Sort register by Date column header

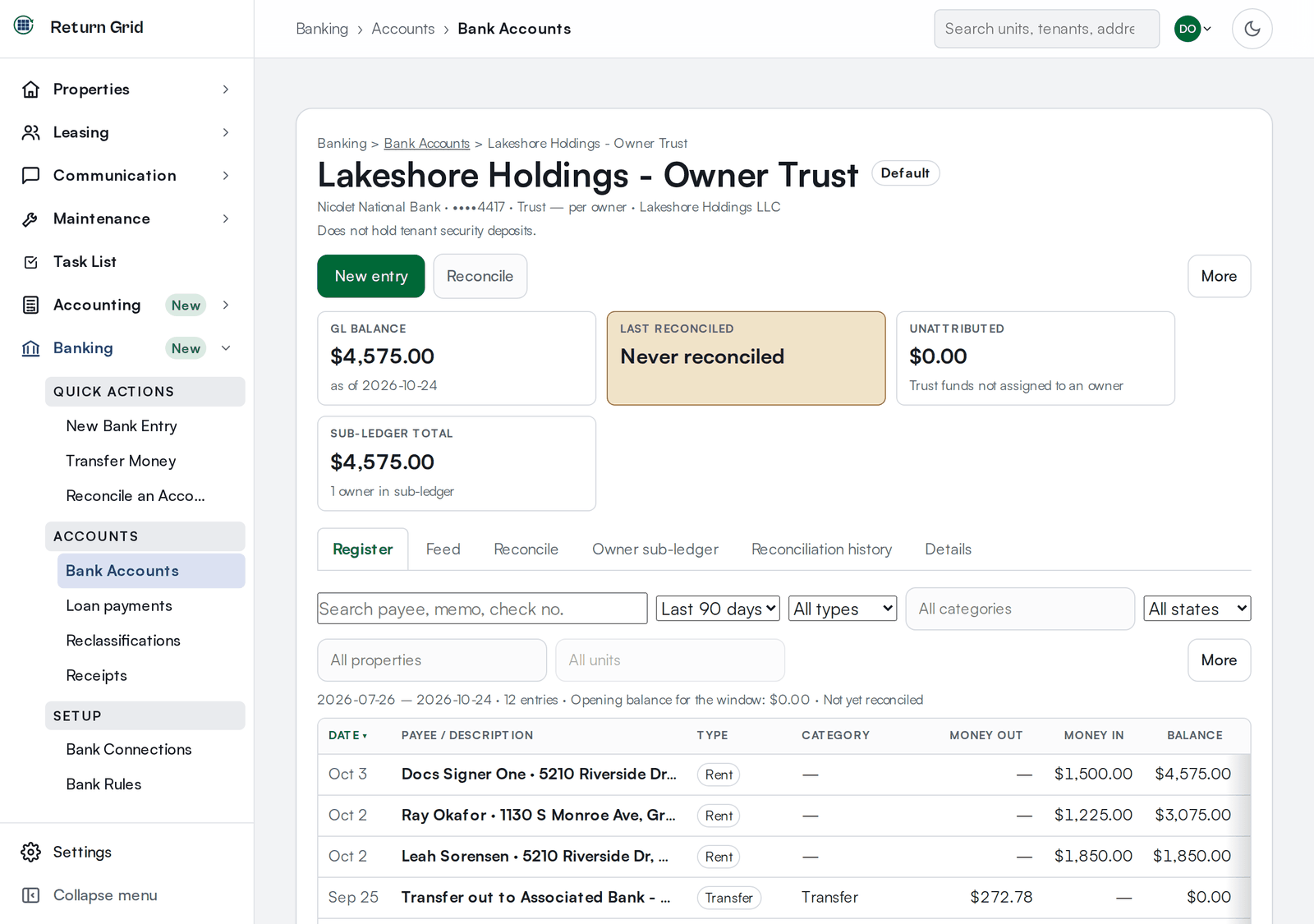point(348,735)
